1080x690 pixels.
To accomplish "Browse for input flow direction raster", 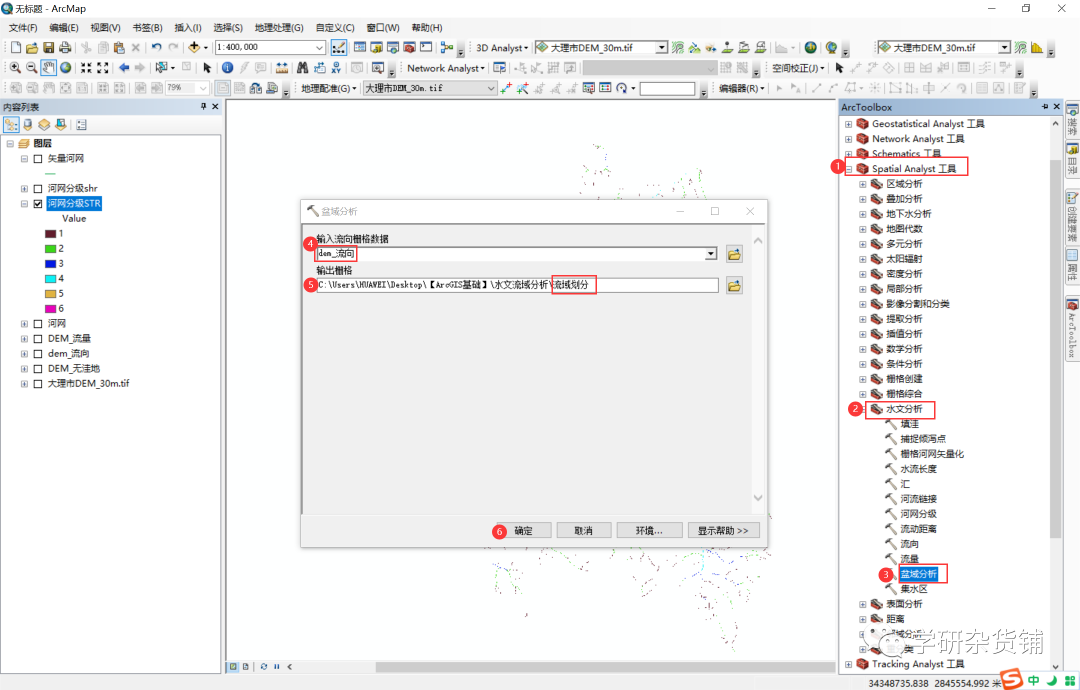I will pos(734,254).
